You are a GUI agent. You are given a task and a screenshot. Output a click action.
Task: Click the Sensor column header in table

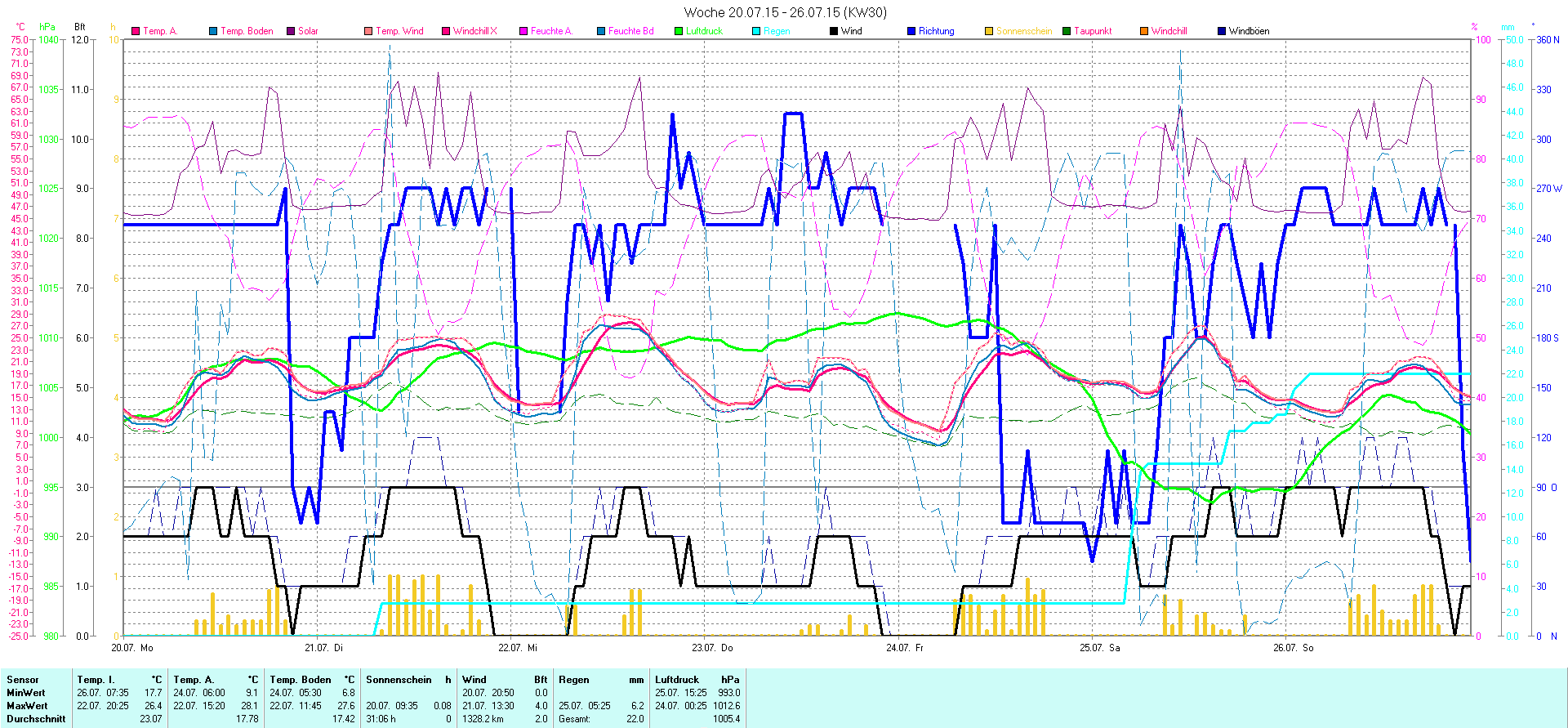(x=23, y=680)
